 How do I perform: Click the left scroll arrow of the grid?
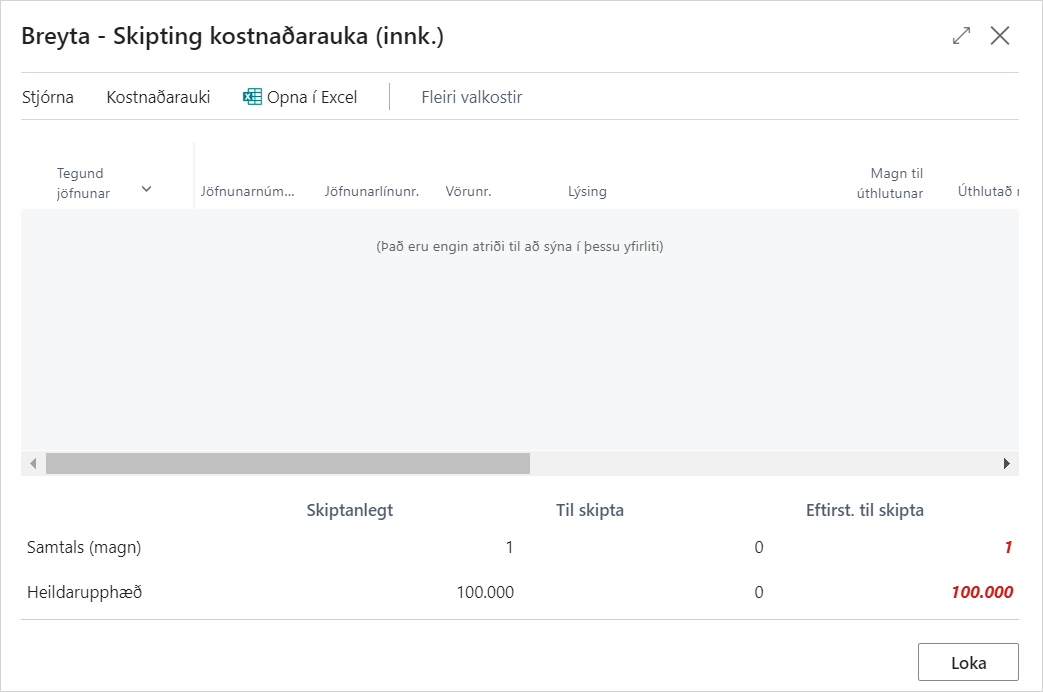click(x=33, y=464)
